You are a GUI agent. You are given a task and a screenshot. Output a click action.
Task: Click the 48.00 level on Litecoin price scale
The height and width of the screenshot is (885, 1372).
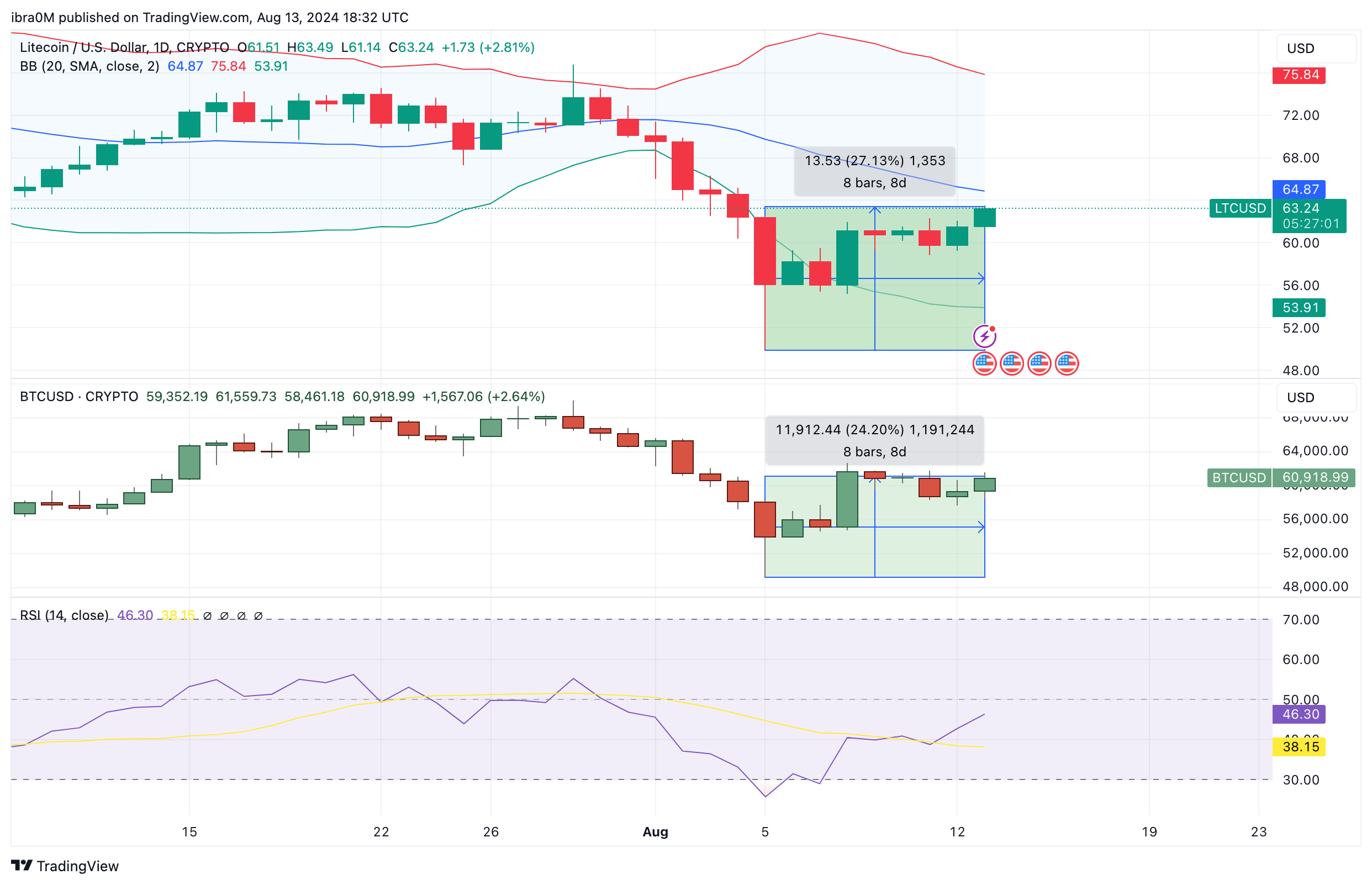[1301, 370]
